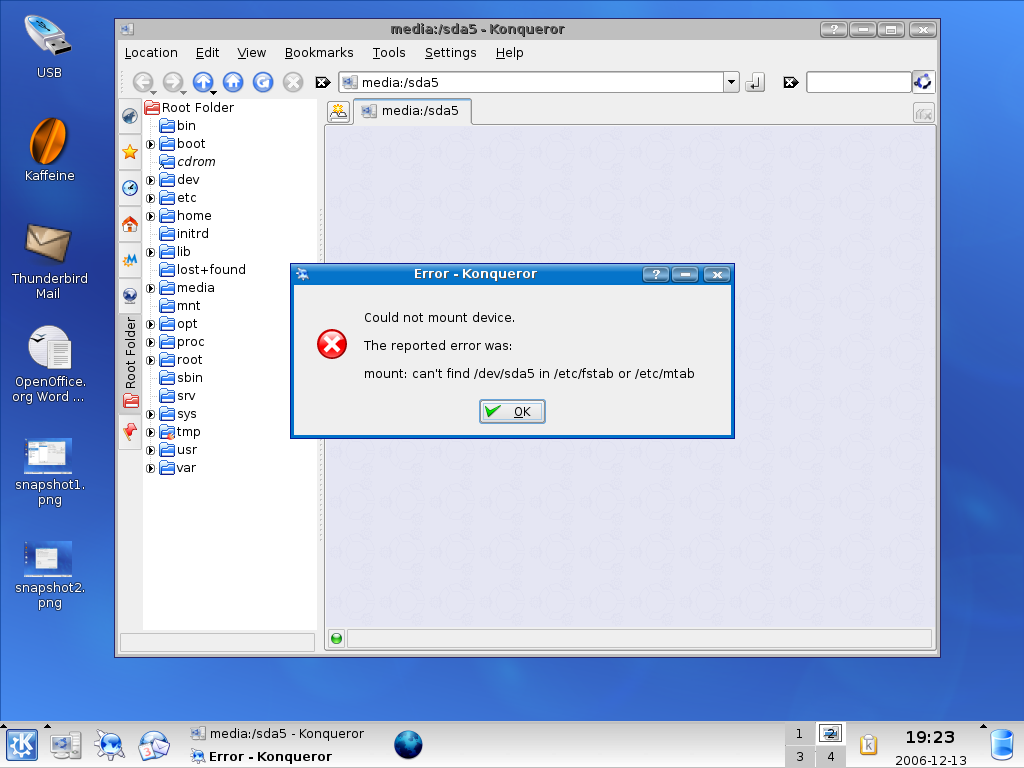Click the Up directory arrow toolbar icon
Viewport: 1024px width, 768px height.
coord(203,82)
